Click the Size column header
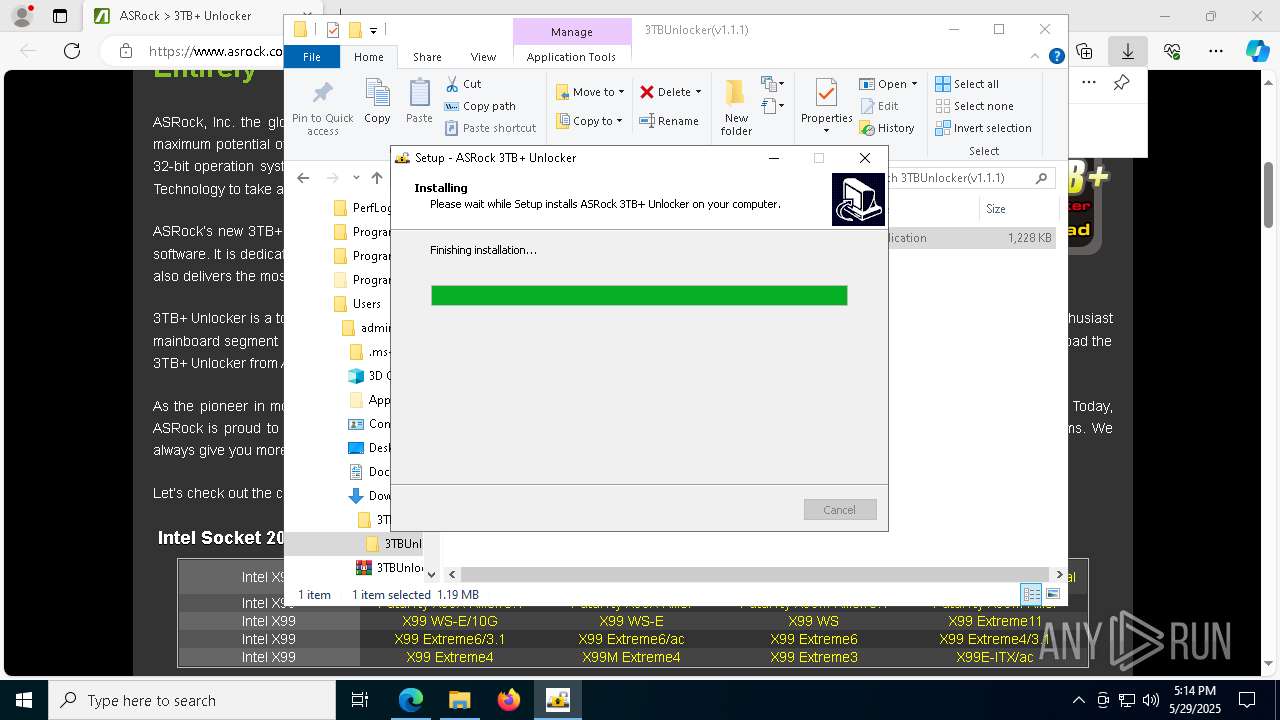 tap(996, 209)
